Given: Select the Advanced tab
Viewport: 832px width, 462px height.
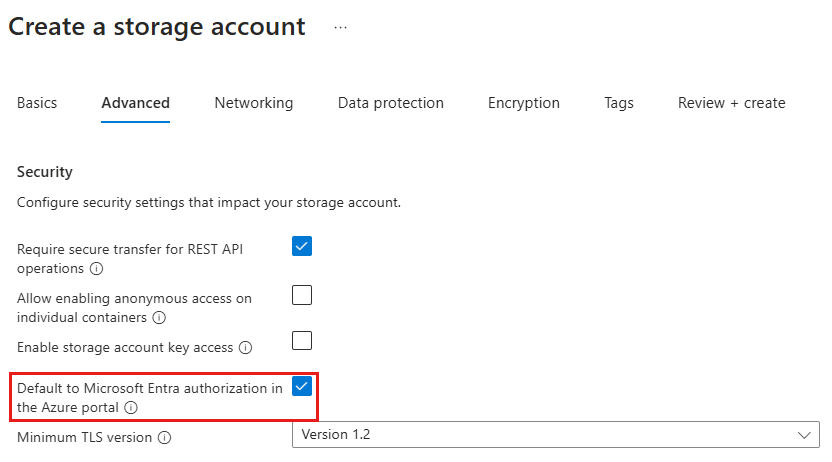Looking at the screenshot, I should click(x=136, y=103).
